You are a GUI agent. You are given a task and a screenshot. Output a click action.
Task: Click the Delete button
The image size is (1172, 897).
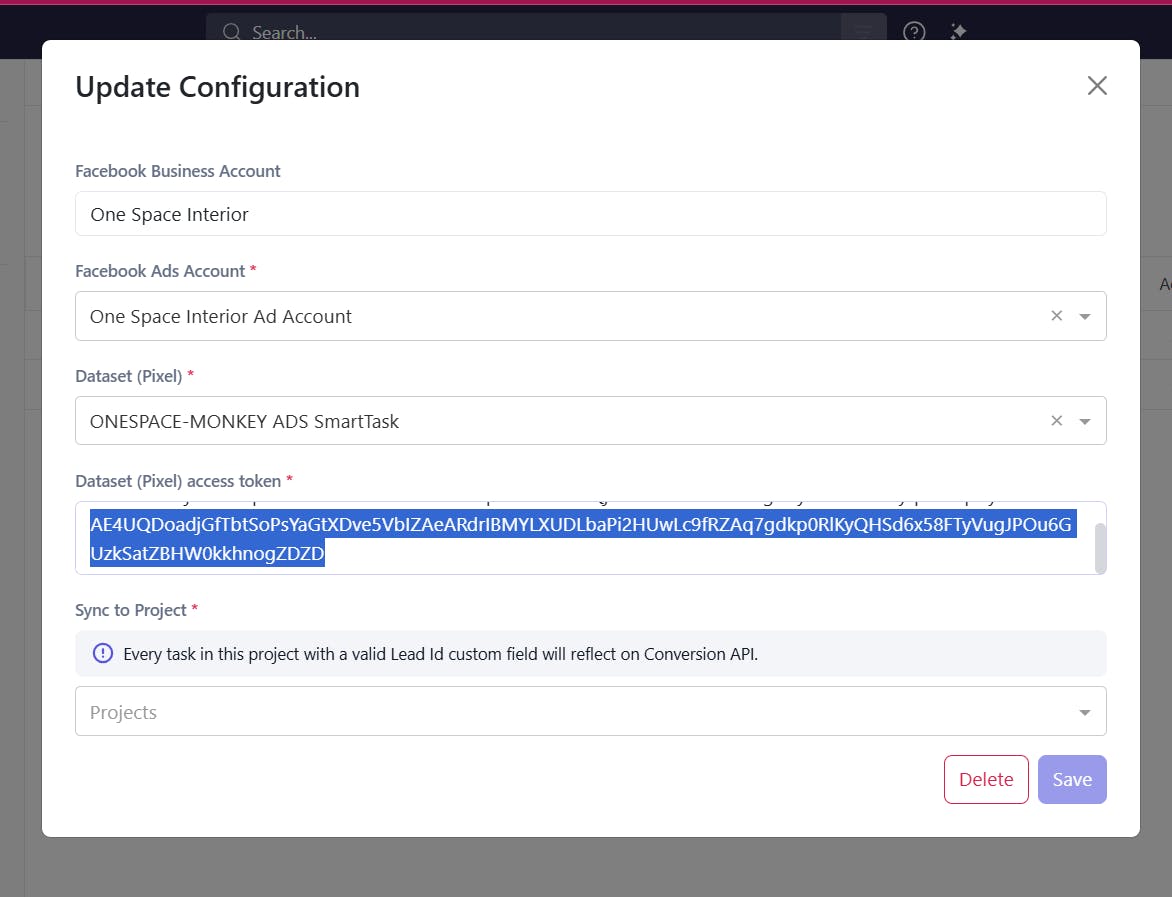(985, 779)
